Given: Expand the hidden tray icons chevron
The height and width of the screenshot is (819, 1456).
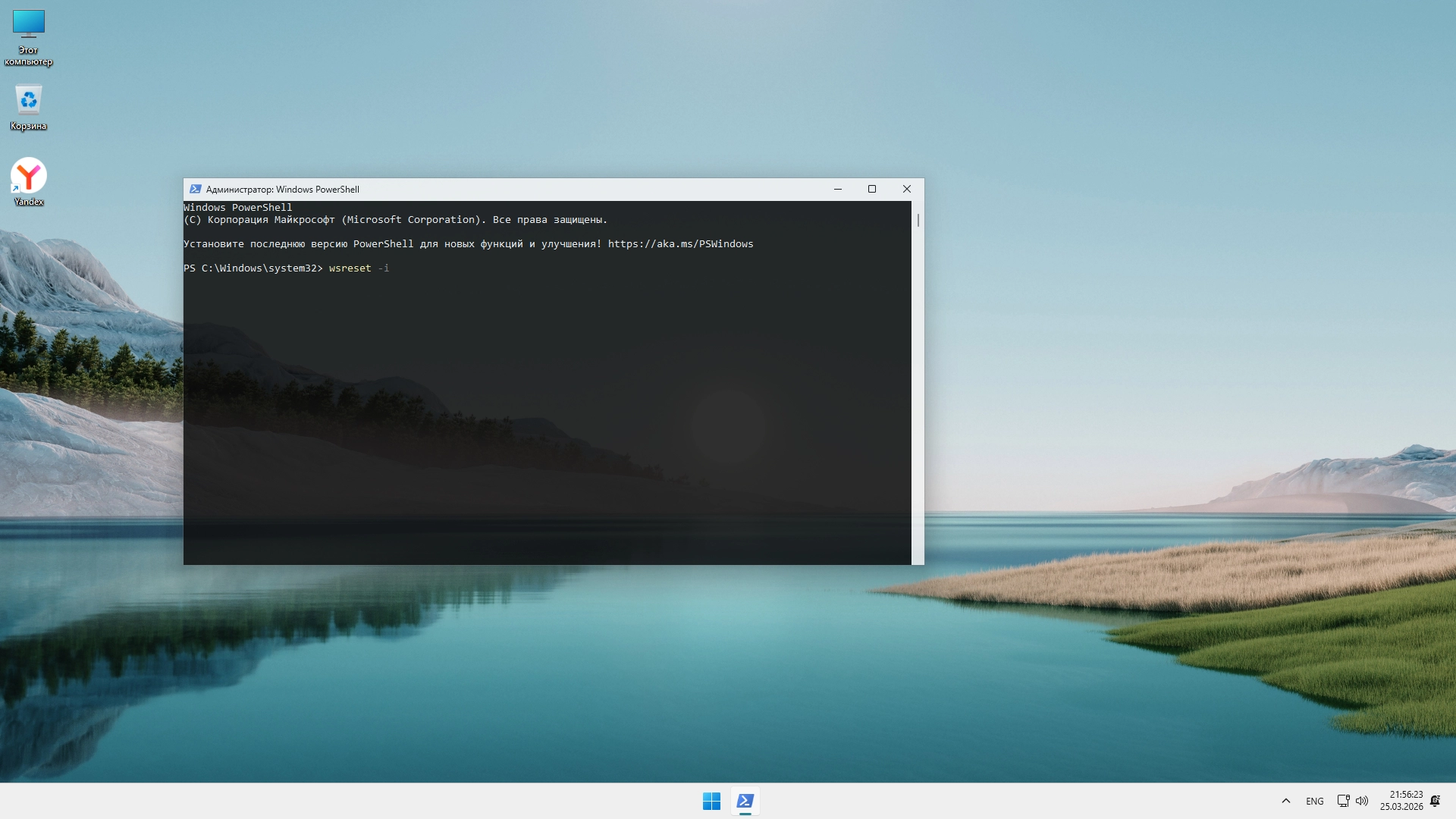Looking at the screenshot, I should tap(1286, 801).
